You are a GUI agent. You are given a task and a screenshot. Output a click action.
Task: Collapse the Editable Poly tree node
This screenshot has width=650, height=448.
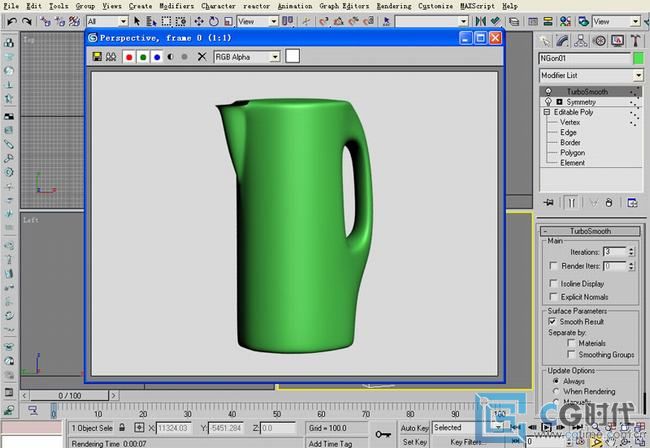[x=547, y=112]
